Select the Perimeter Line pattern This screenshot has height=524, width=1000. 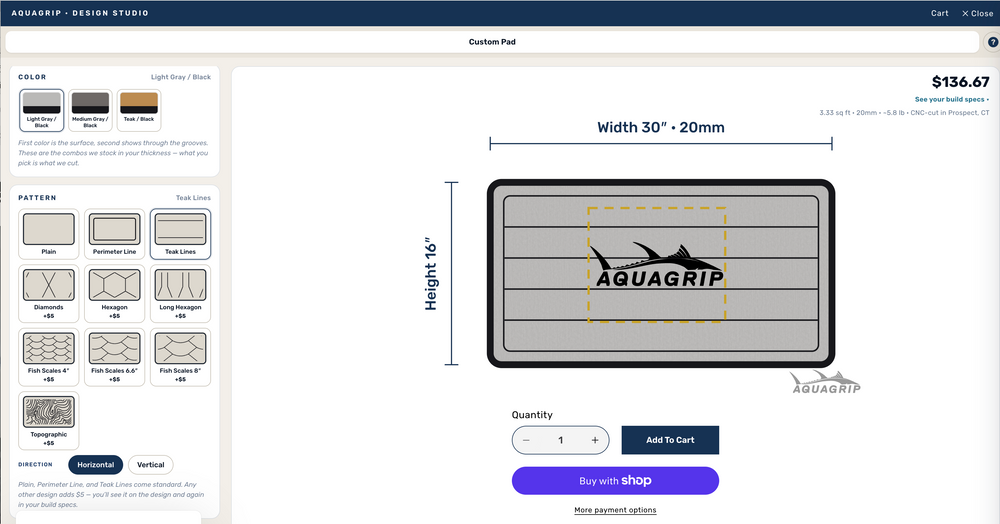pos(114,234)
